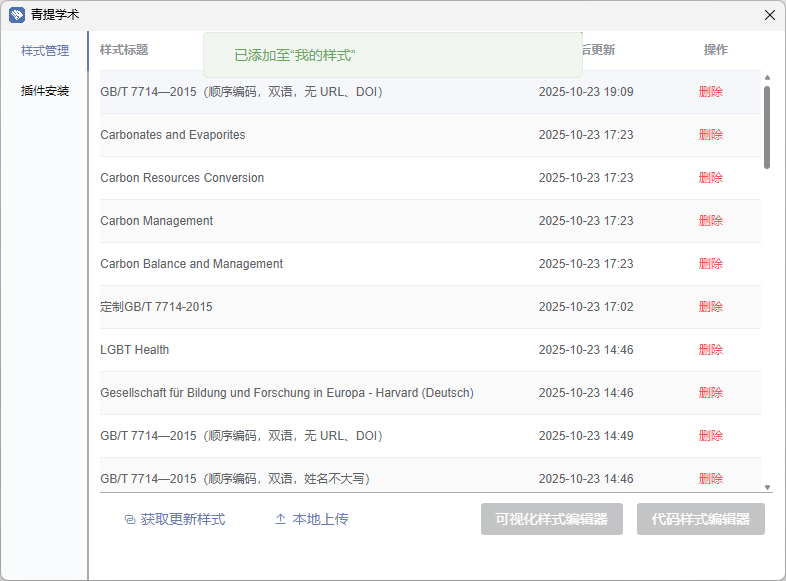The height and width of the screenshot is (581, 786).
Task: Click the scrollbar down arrow in style list
Action: click(x=767, y=487)
